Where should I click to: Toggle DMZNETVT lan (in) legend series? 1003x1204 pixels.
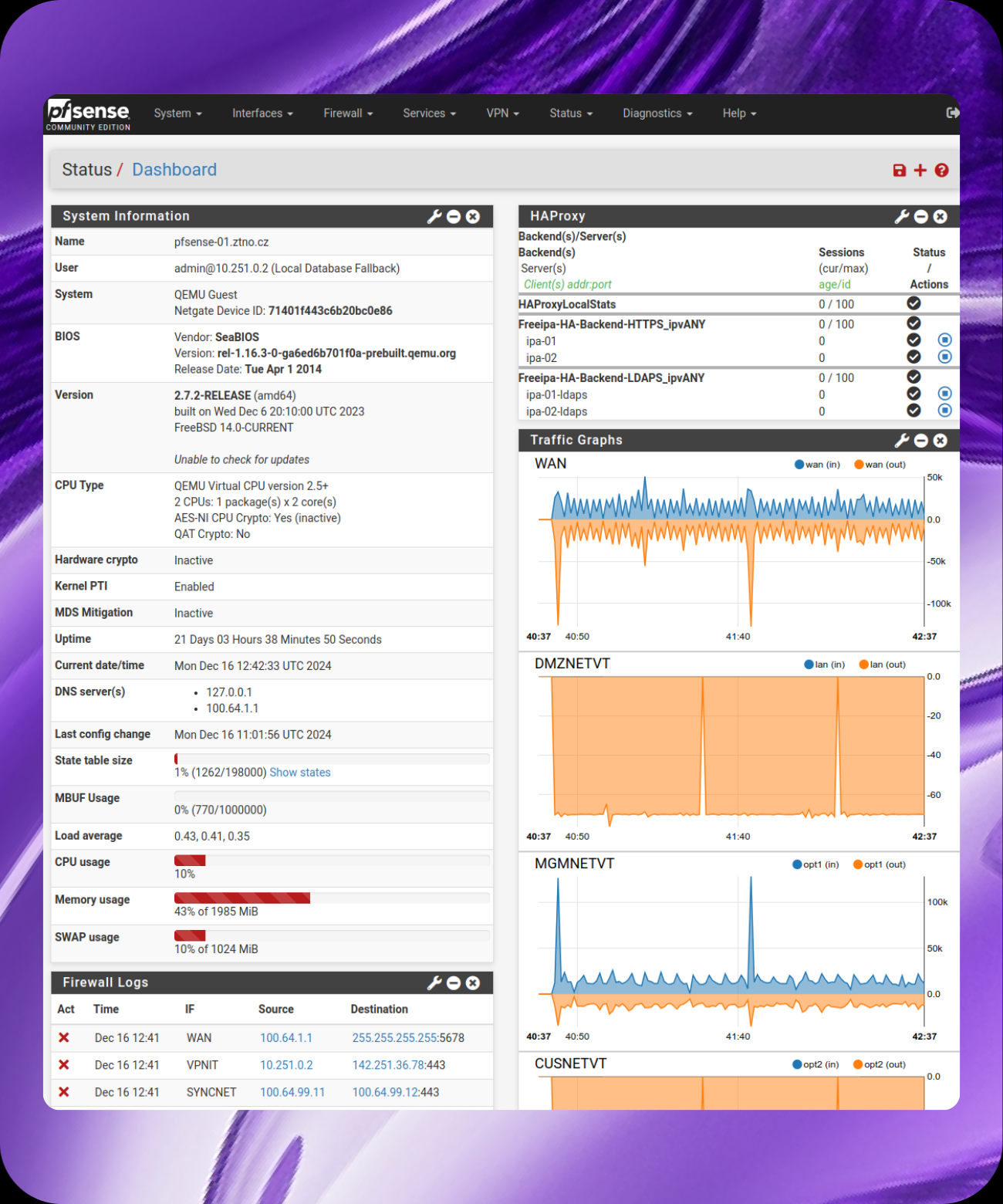coord(825,665)
